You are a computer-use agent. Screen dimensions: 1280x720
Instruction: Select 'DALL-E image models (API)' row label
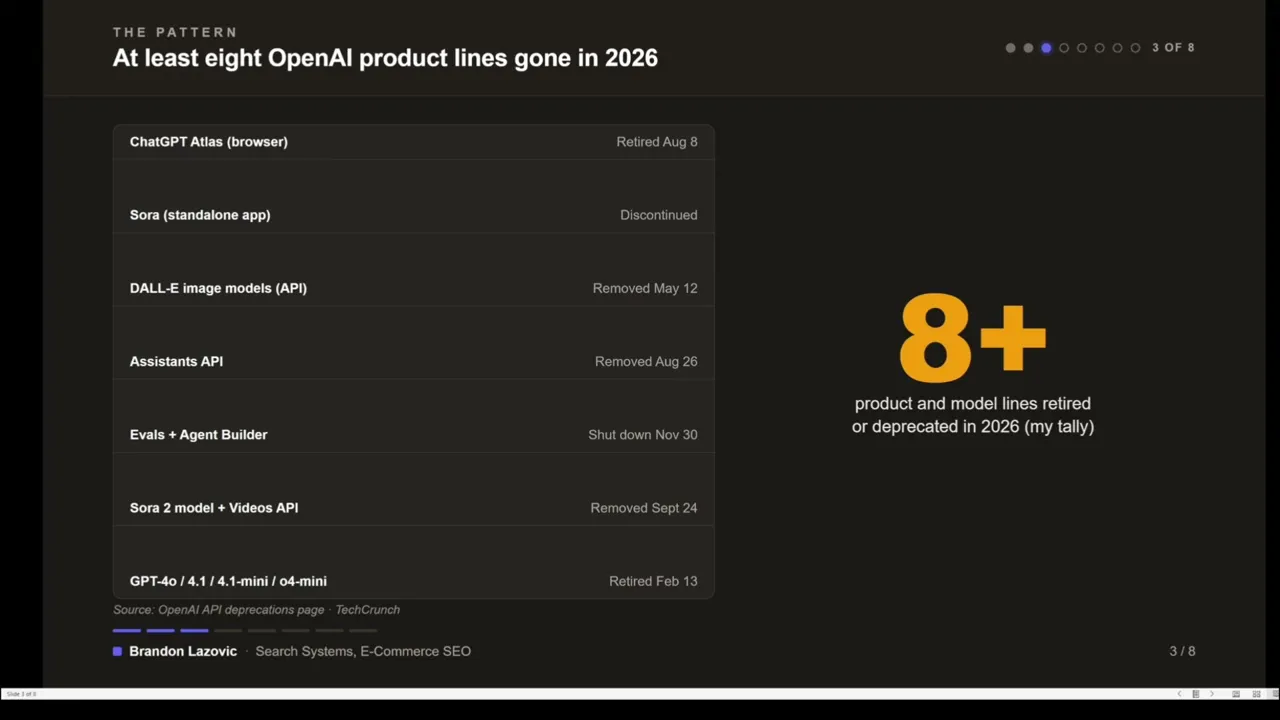pos(218,288)
